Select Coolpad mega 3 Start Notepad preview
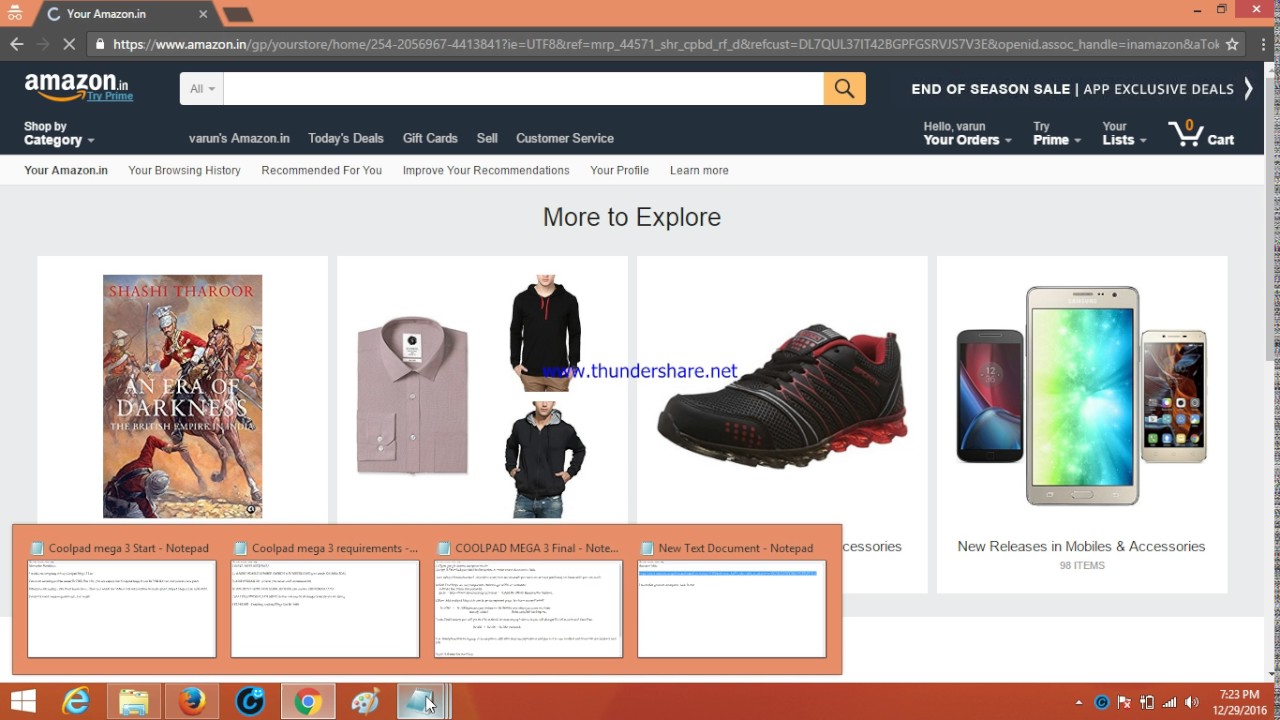 (121, 598)
